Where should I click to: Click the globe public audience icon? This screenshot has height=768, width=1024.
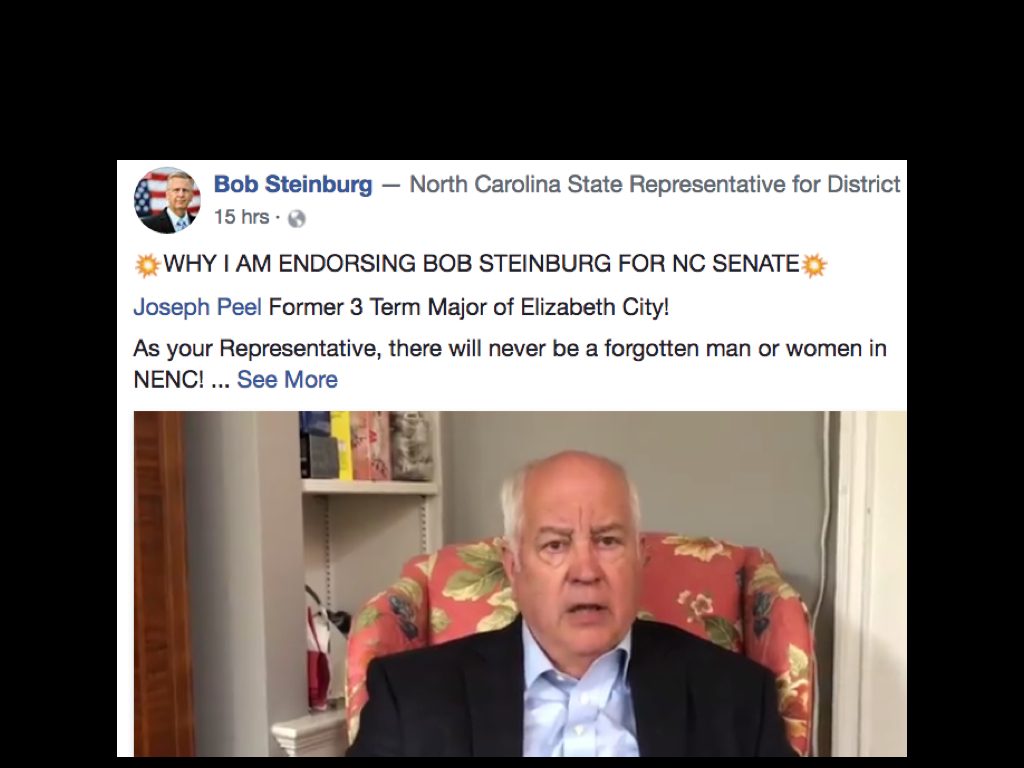click(x=296, y=218)
